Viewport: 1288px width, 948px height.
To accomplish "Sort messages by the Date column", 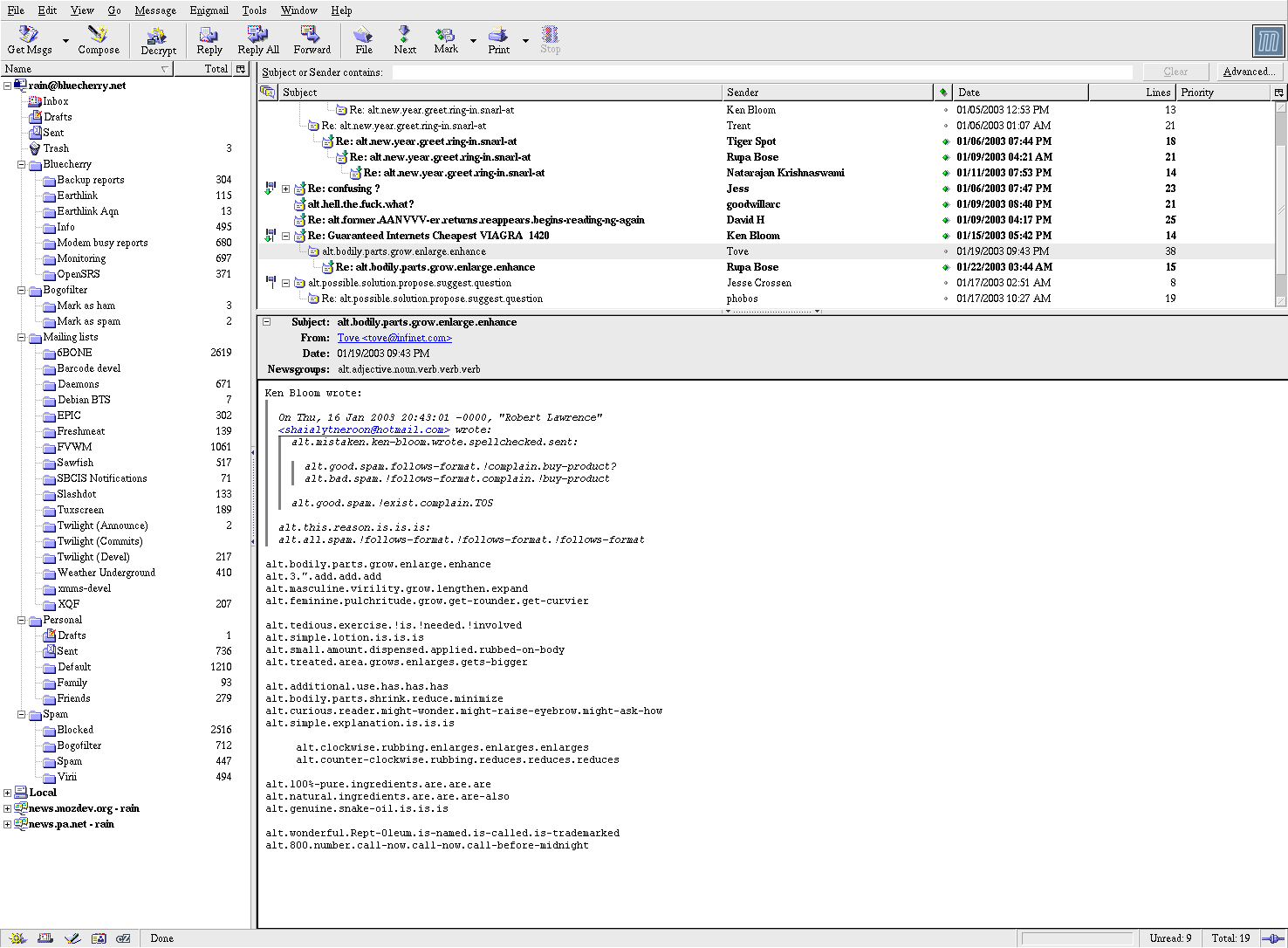I will click(1021, 92).
